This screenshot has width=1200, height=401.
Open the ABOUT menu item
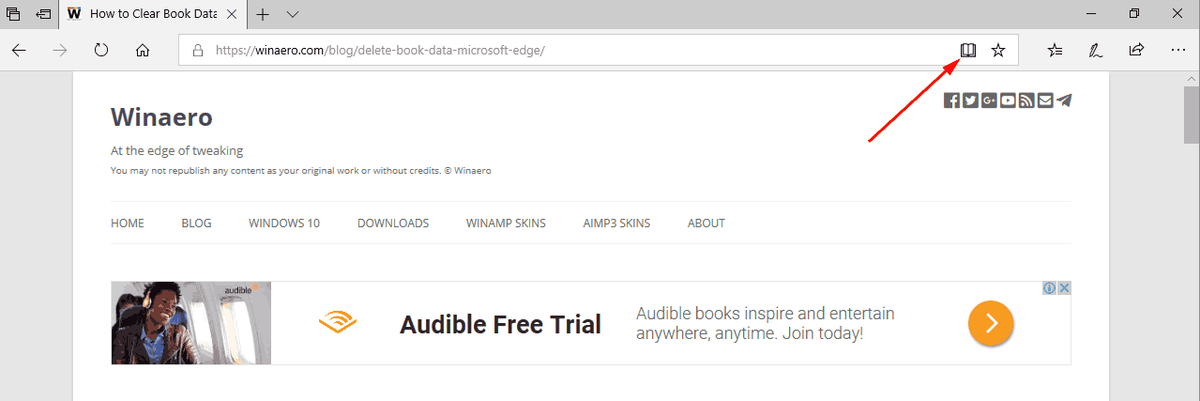tap(706, 223)
